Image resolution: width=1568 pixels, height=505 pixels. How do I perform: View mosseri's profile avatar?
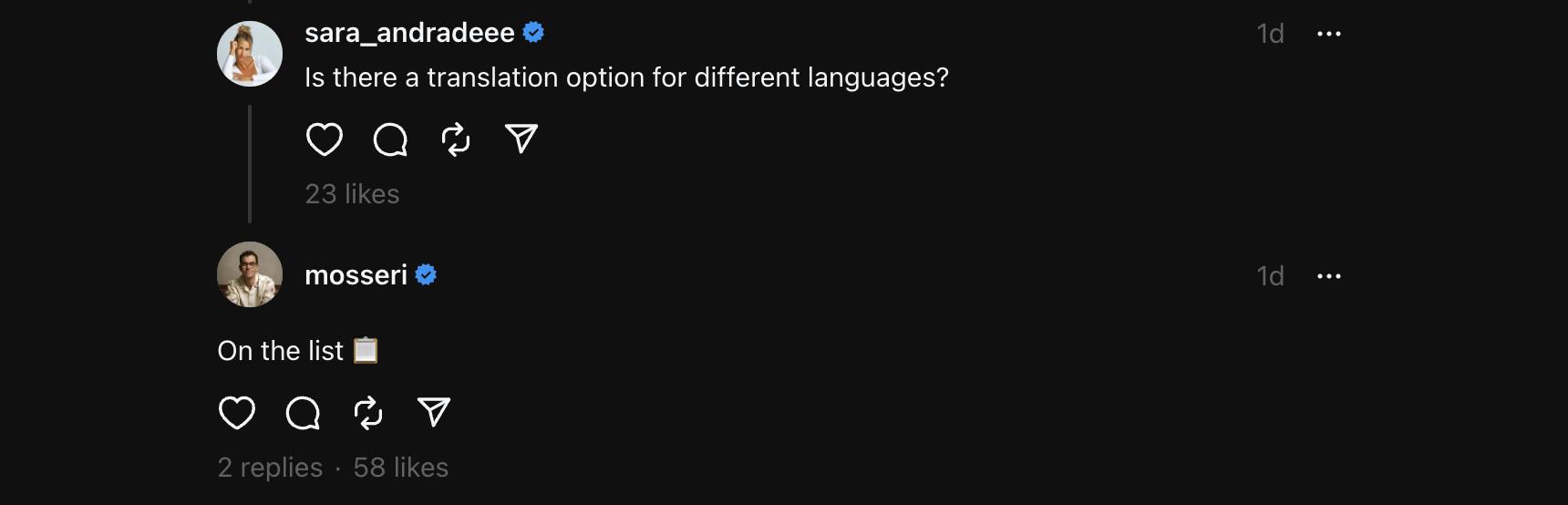(250, 274)
